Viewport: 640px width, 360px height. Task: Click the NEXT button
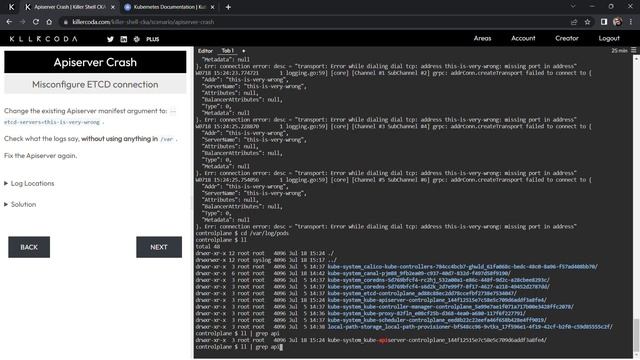tap(159, 247)
